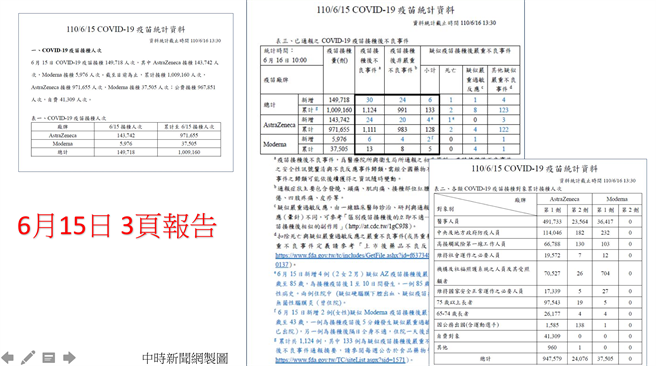Click the red heading '6月15日 3頁報告'
This screenshot has width=656, height=366.
click(117, 225)
